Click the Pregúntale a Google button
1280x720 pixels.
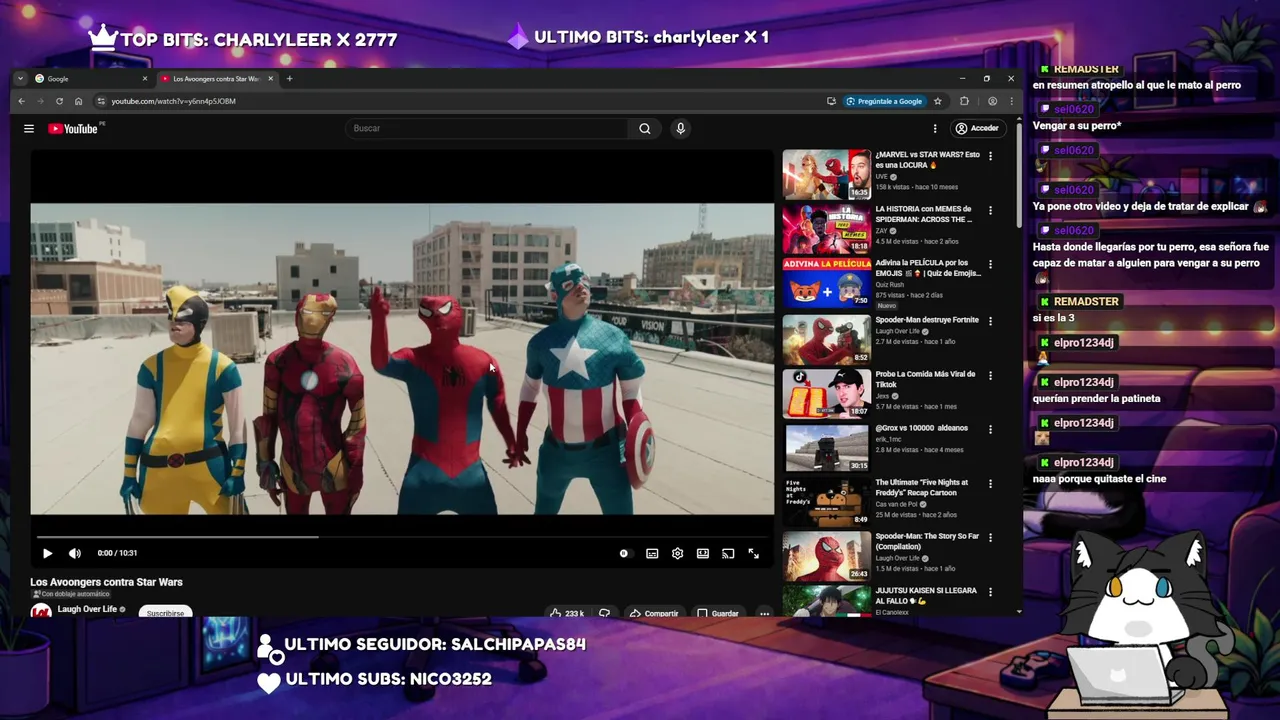(x=884, y=101)
